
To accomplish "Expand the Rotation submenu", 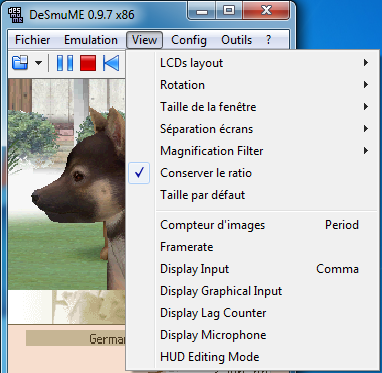I will pos(252,85).
